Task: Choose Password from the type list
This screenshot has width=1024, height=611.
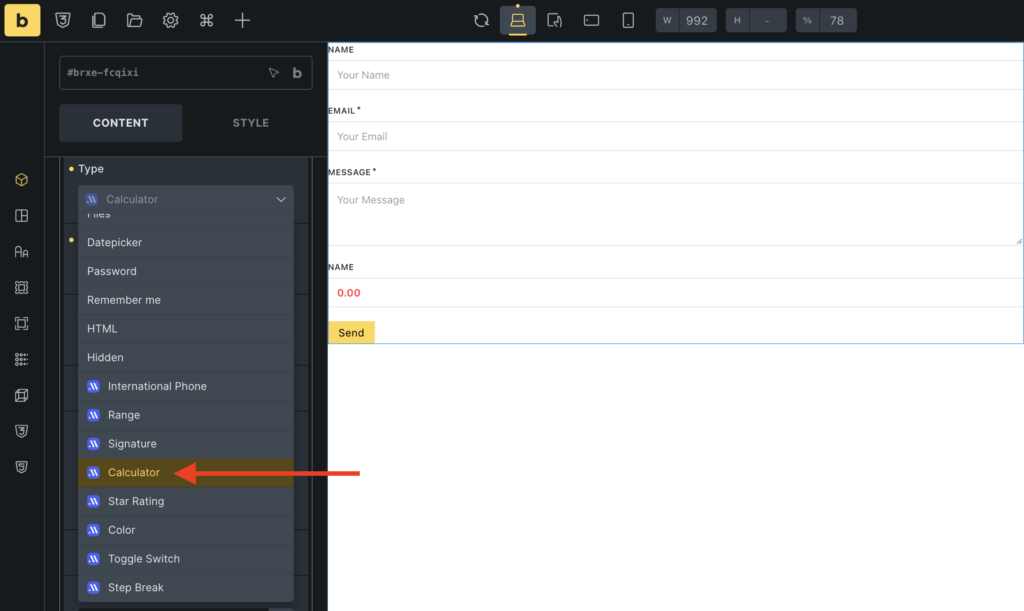Action: (185, 271)
